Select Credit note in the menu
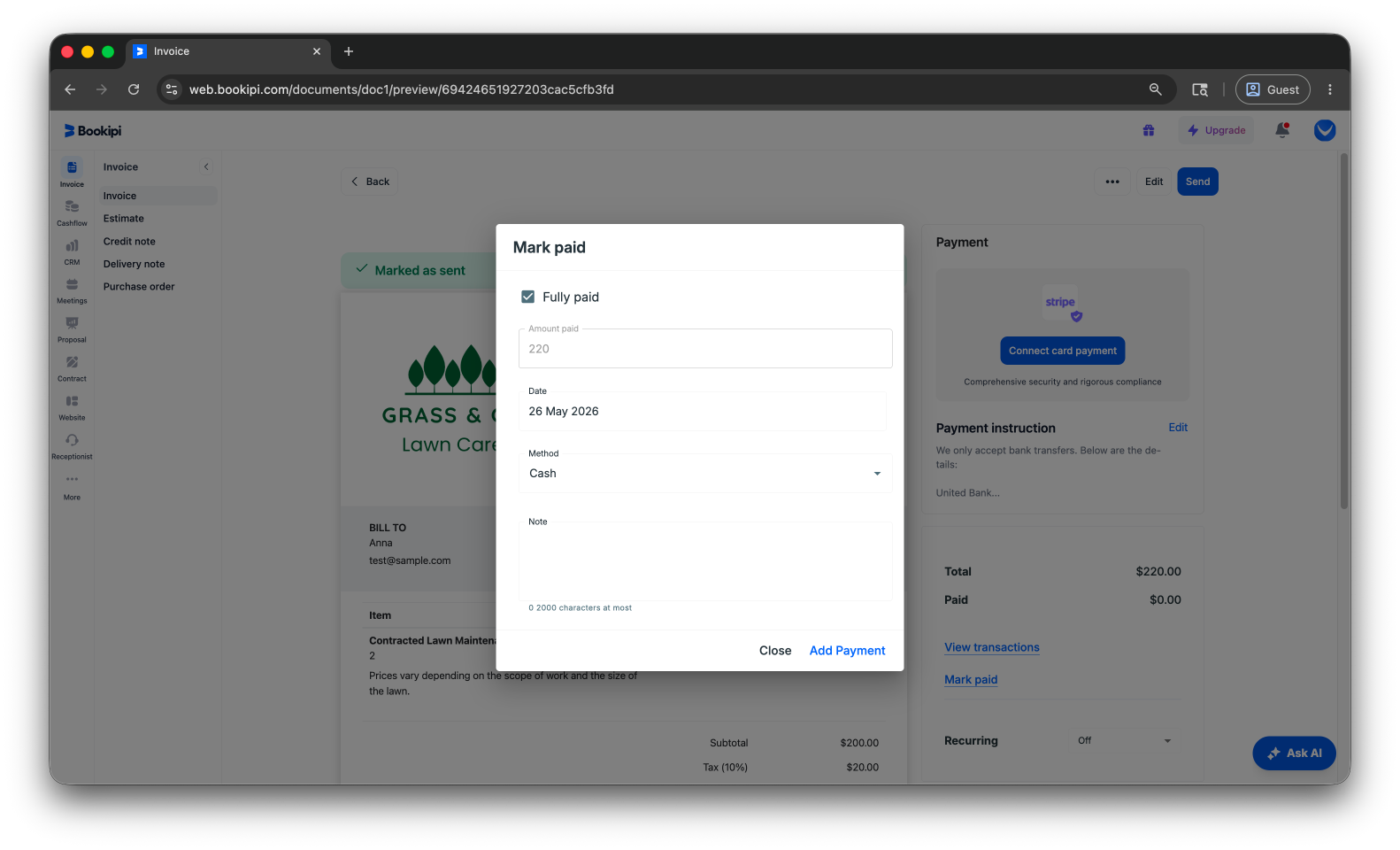Screen dimensions: 1400x850 pos(129,242)
